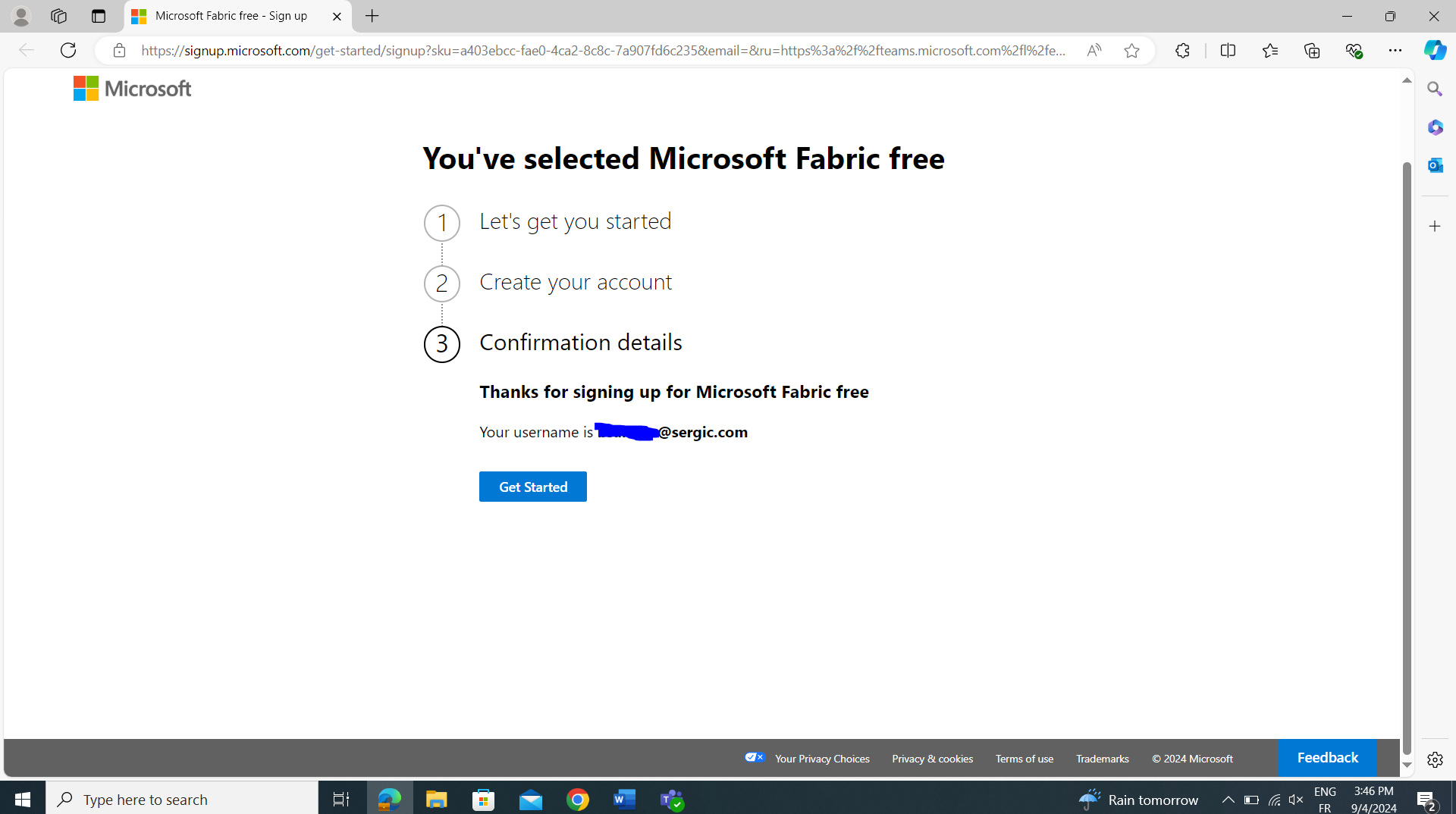1456x814 pixels.
Task: Open the Terms of use footer link
Action: coord(1024,759)
